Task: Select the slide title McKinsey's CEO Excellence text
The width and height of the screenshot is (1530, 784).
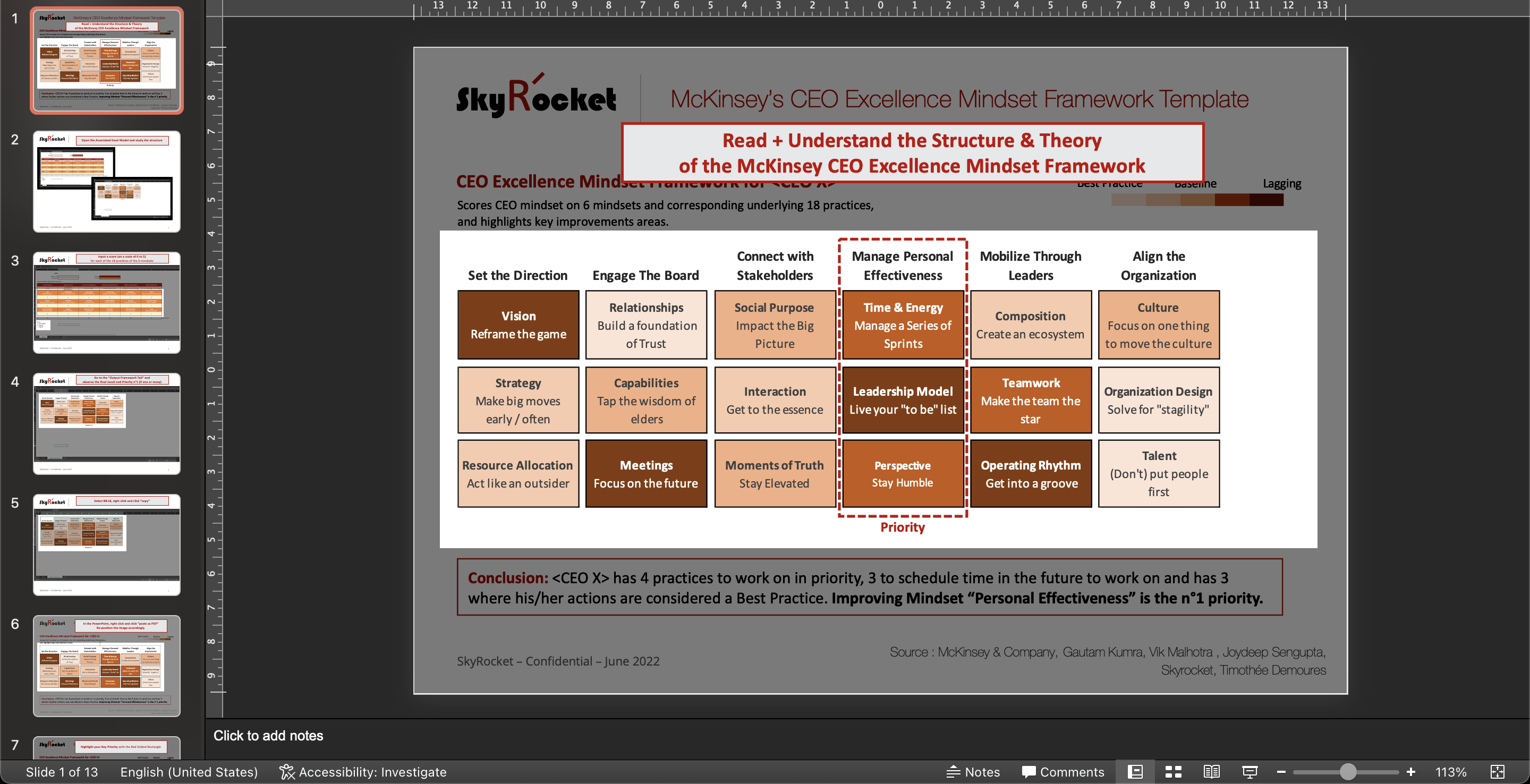Action: tap(959, 99)
